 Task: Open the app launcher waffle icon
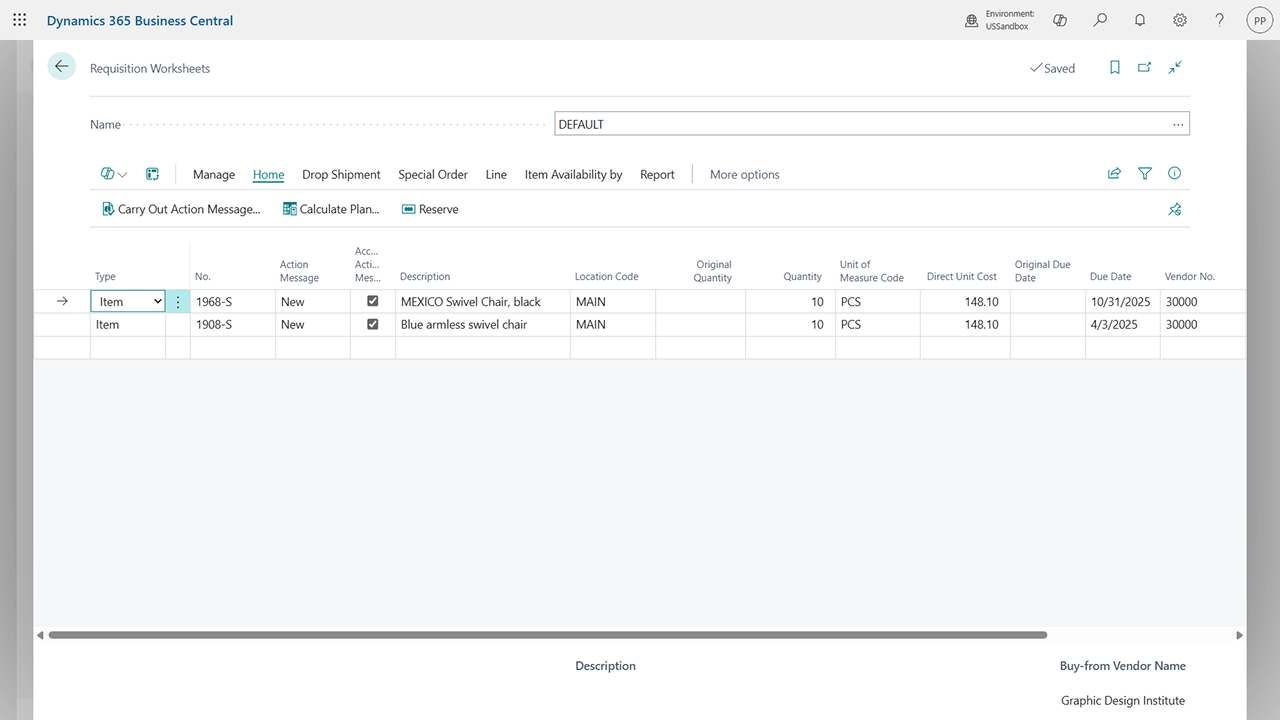coord(19,20)
